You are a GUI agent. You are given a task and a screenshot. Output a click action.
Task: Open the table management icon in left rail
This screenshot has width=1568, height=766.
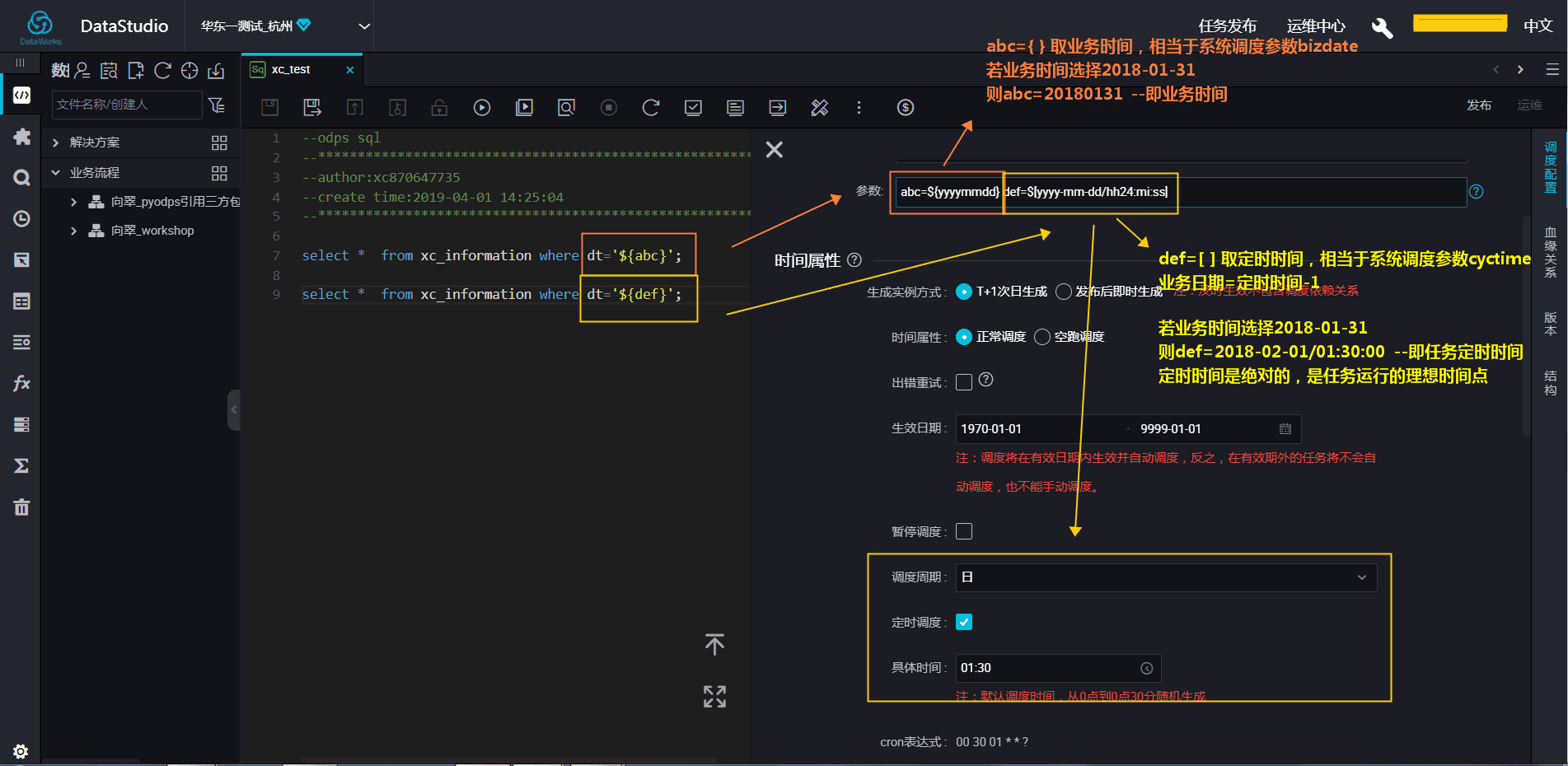[21, 301]
